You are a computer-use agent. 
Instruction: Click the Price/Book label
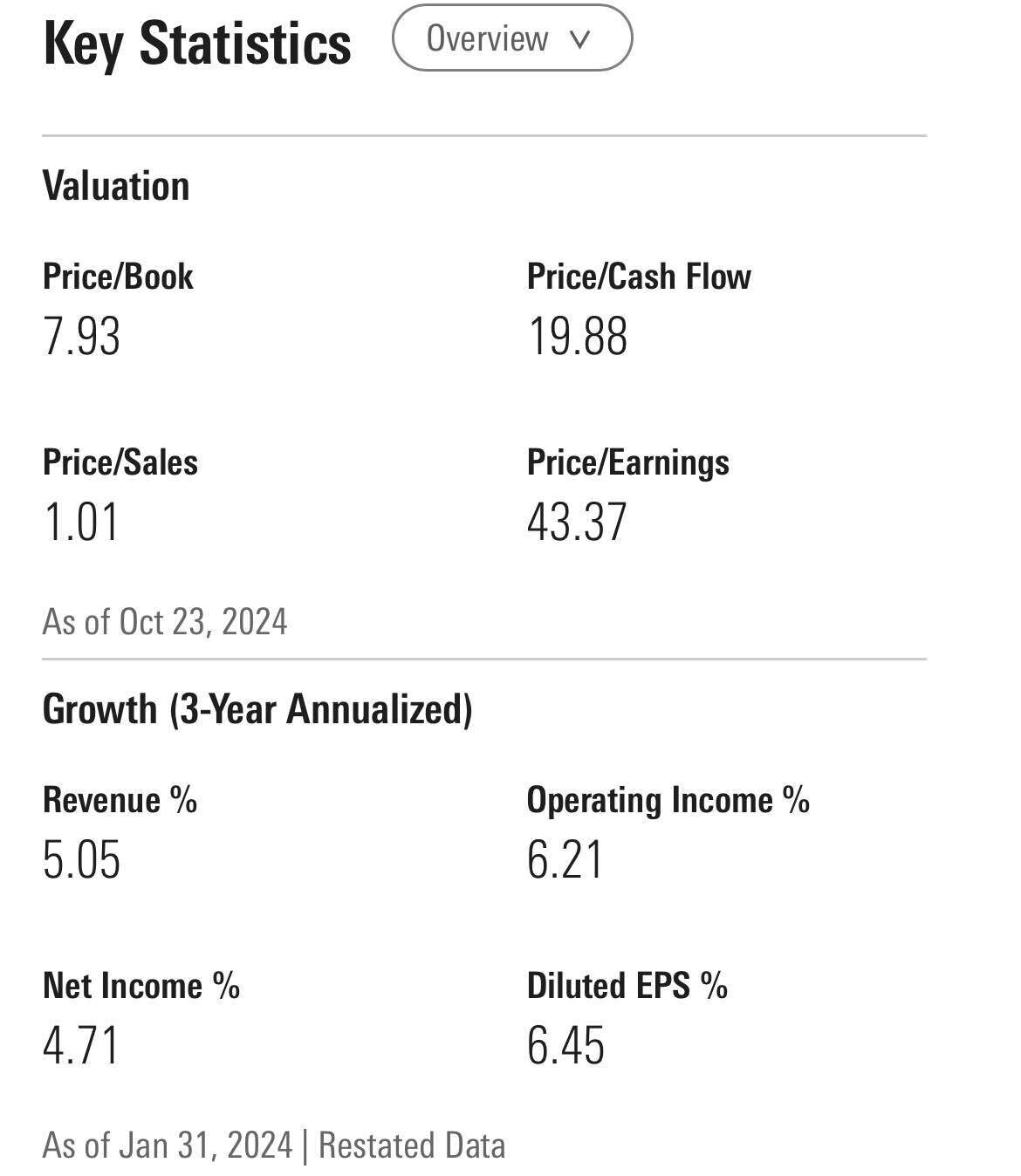coord(119,277)
